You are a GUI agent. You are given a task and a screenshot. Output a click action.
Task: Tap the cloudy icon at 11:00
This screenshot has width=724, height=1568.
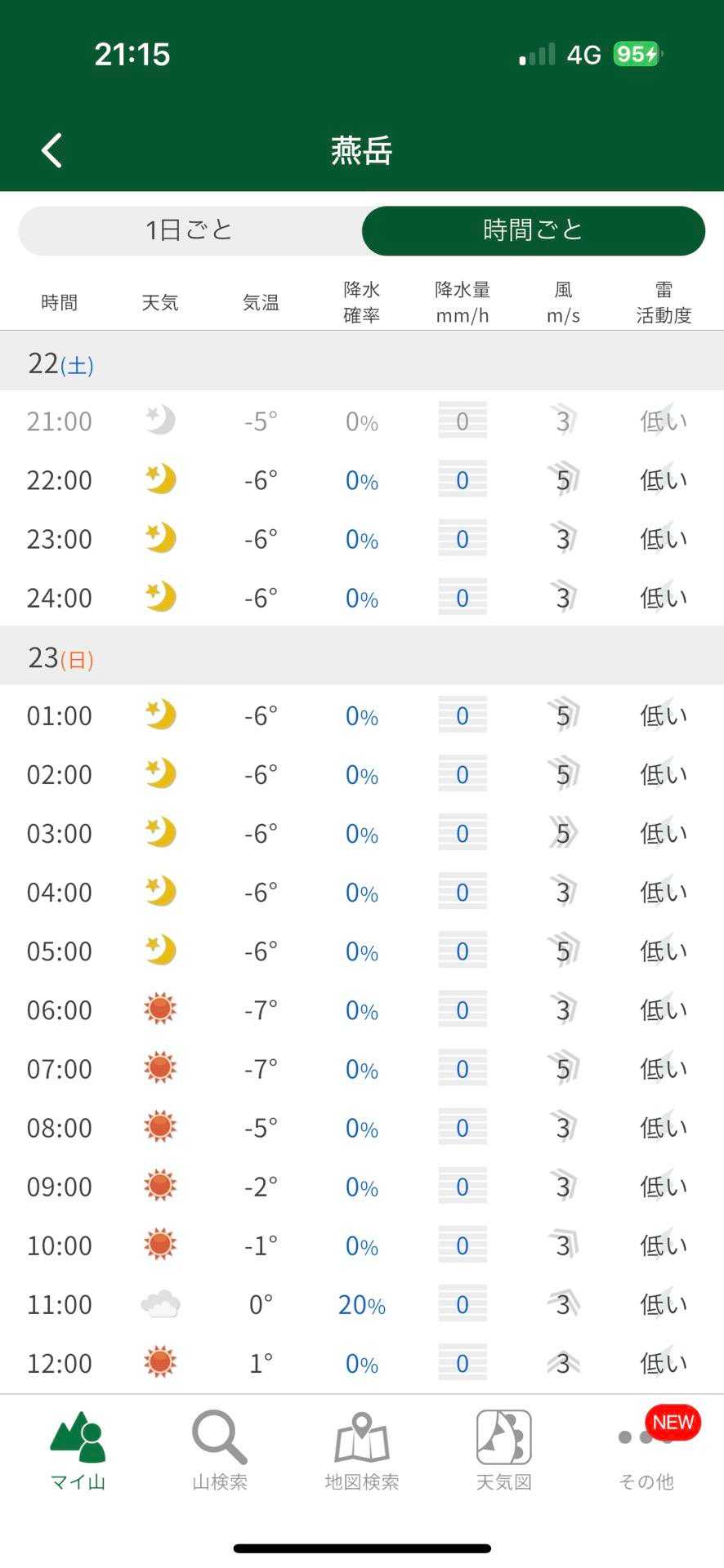(x=160, y=1304)
